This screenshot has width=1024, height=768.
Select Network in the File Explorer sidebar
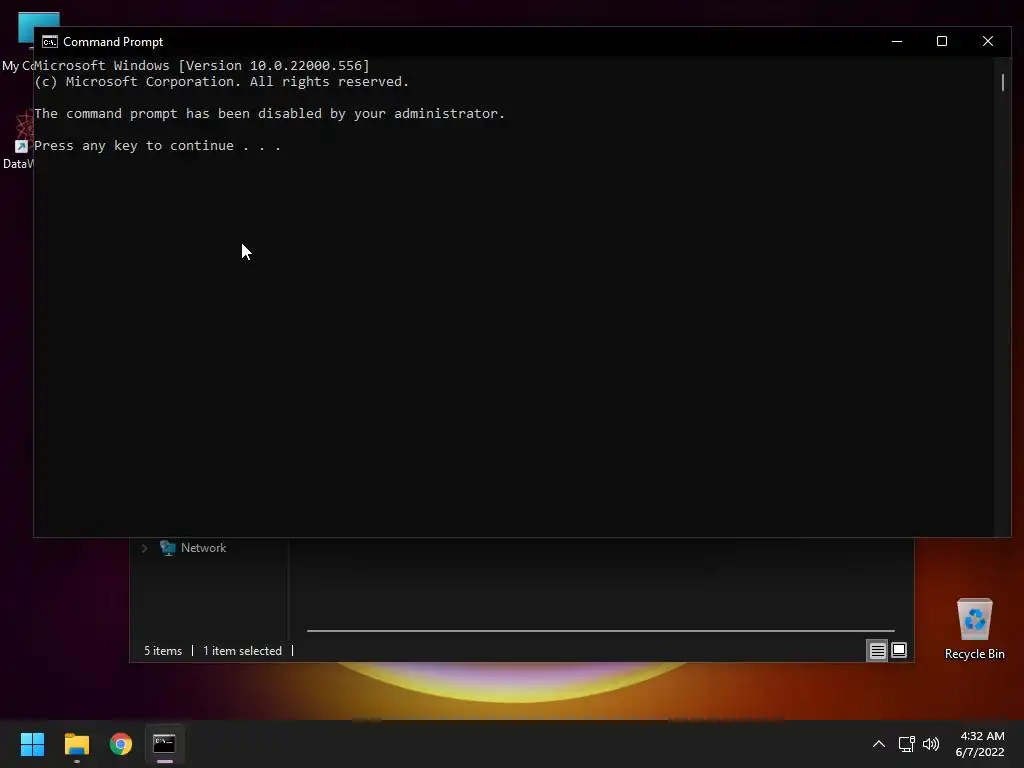(203, 548)
